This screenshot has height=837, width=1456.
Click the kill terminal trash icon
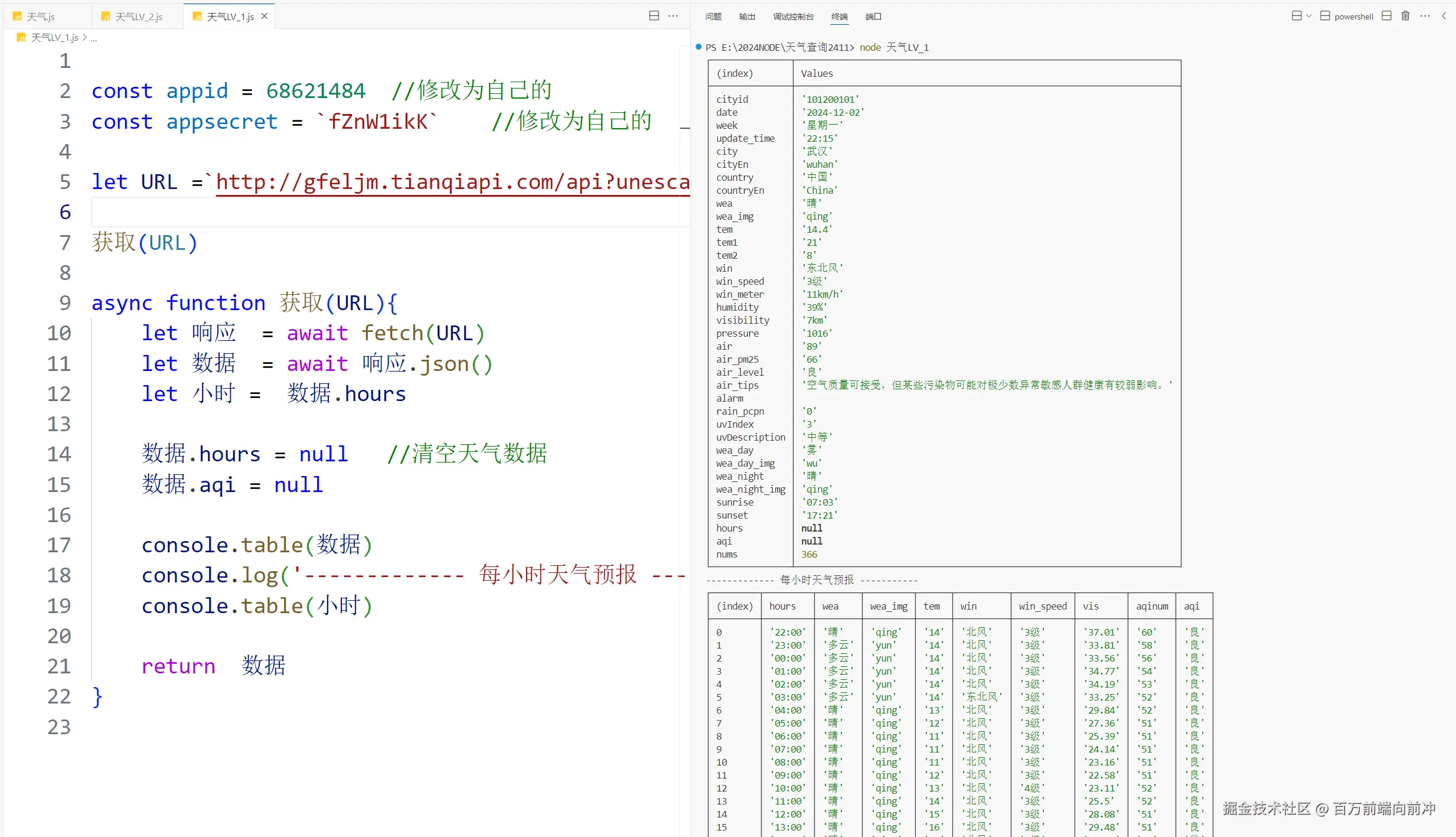pos(1405,16)
